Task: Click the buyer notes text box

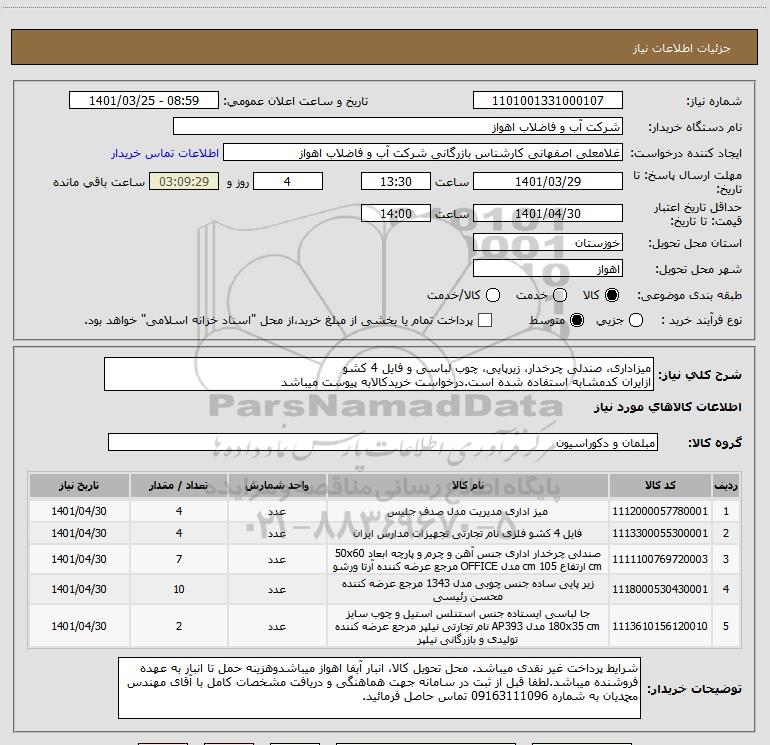Action: [379, 688]
